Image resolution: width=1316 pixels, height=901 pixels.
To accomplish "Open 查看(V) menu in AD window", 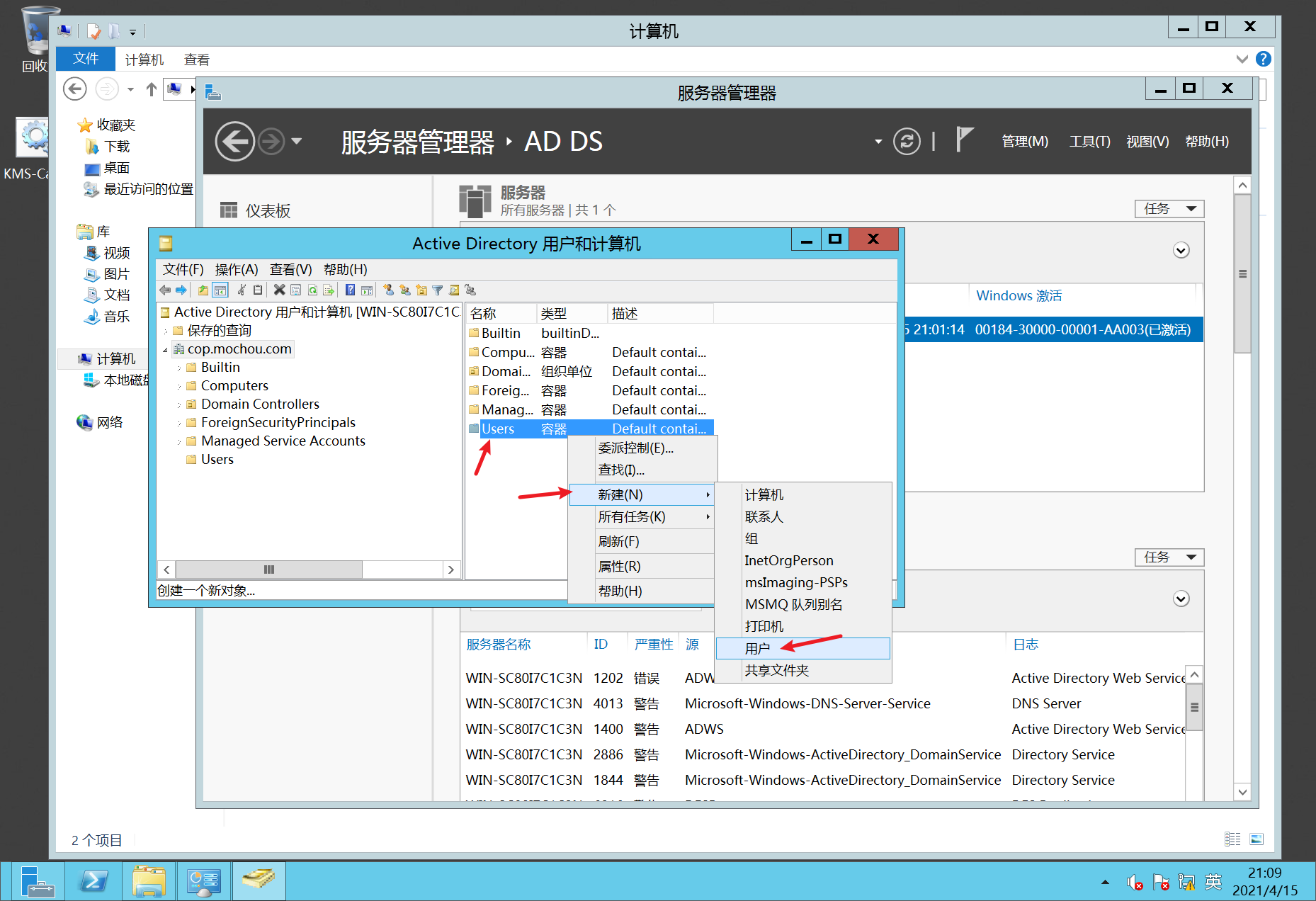I will click(x=290, y=269).
